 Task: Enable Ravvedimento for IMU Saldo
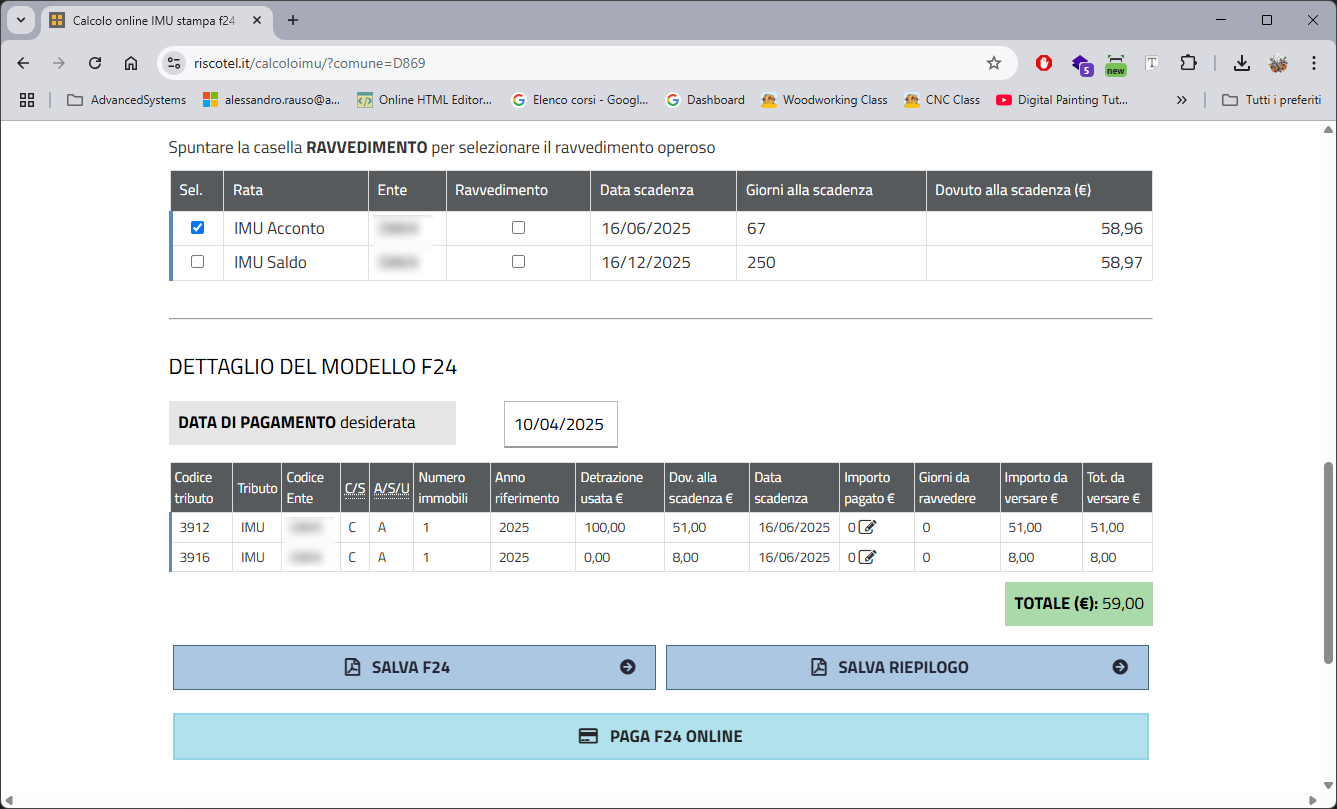point(518,261)
